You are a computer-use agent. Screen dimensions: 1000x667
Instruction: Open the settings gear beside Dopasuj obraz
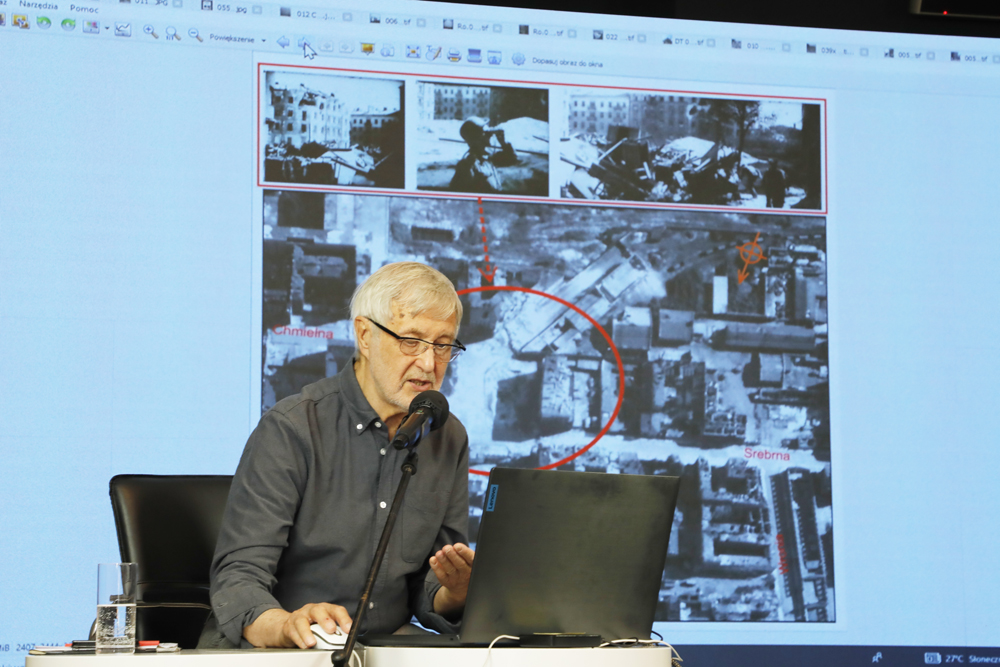[x=518, y=59]
